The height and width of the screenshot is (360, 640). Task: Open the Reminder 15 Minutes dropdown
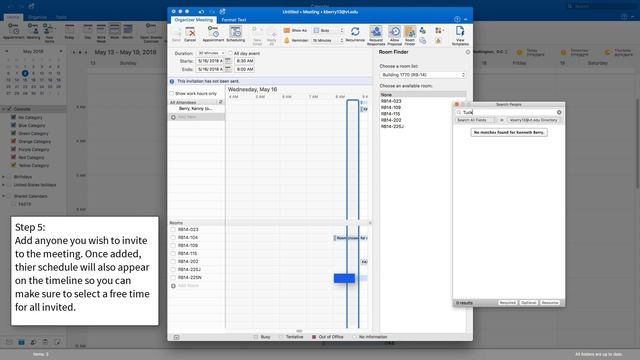point(328,40)
